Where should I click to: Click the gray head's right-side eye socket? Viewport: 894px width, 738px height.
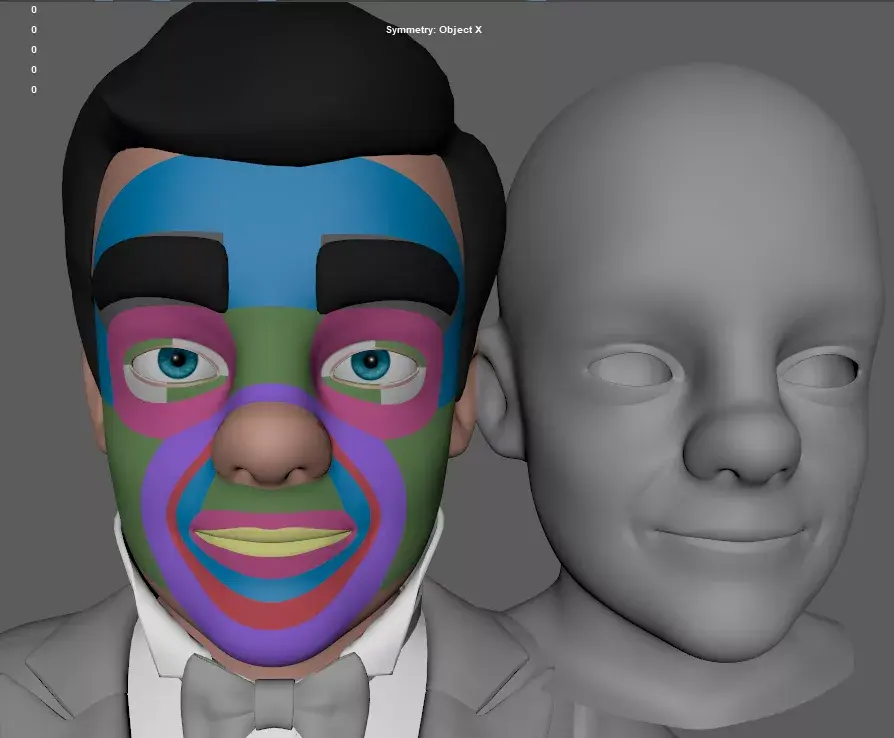point(818,370)
